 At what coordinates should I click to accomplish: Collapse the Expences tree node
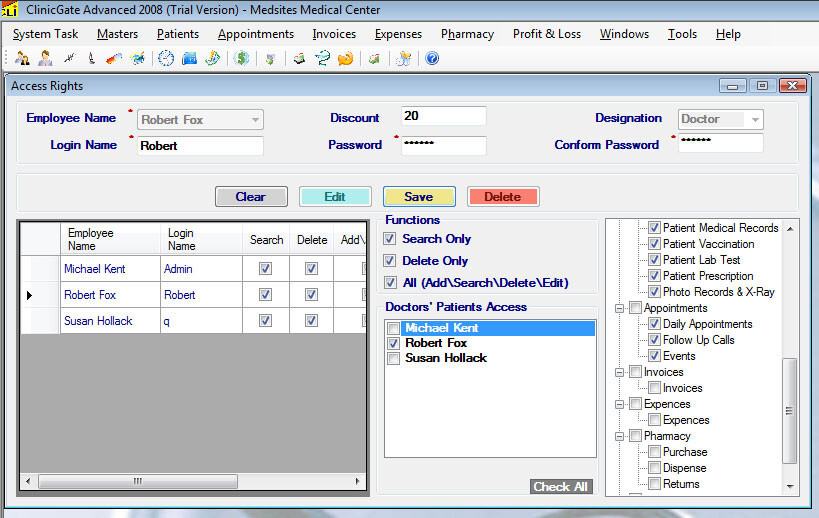[619, 404]
